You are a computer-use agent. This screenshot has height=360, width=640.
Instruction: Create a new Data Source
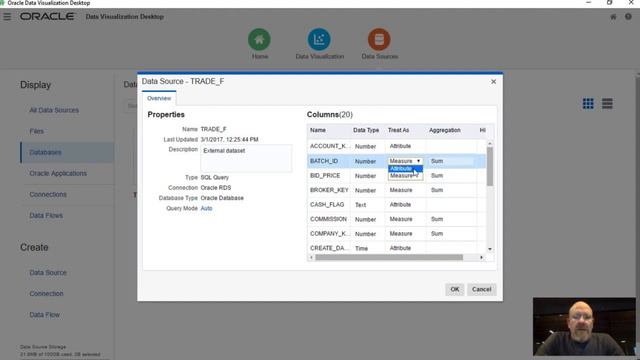48,273
